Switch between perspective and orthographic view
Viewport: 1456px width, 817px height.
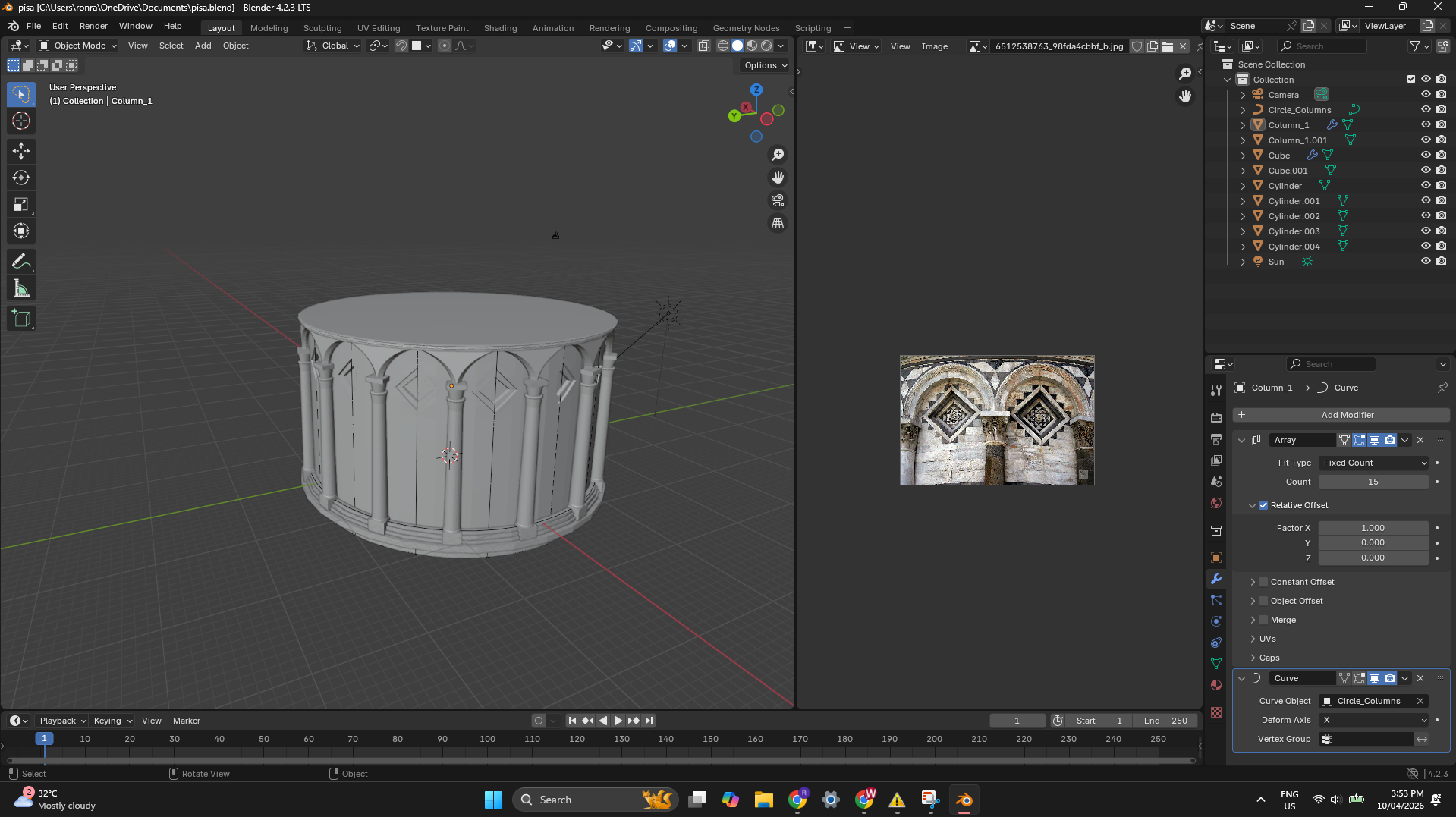[x=778, y=223]
